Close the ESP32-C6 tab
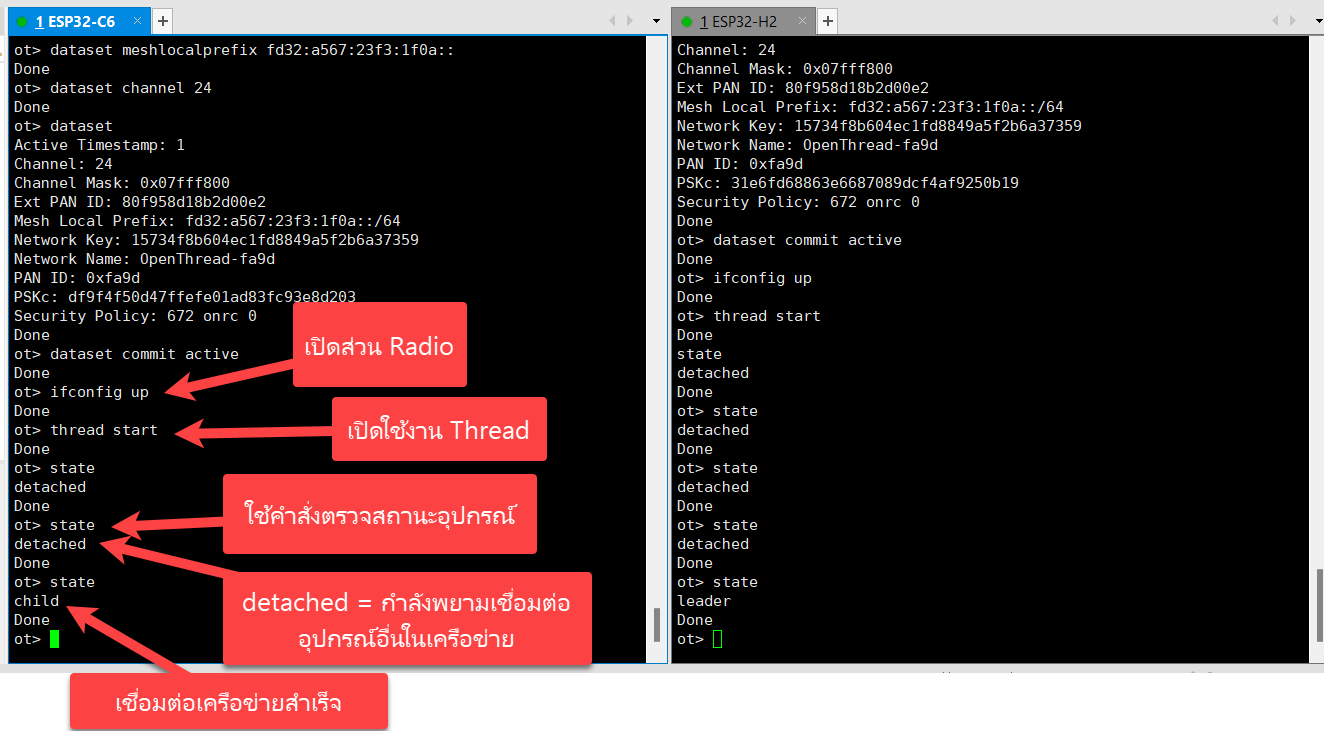1324x731 pixels. click(x=137, y=21)
